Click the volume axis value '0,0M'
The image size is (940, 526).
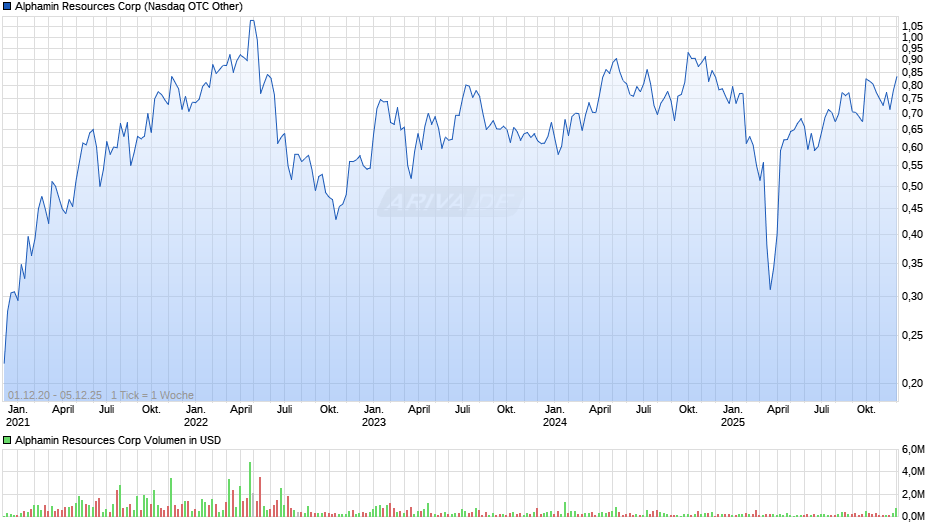click(914, 516)
